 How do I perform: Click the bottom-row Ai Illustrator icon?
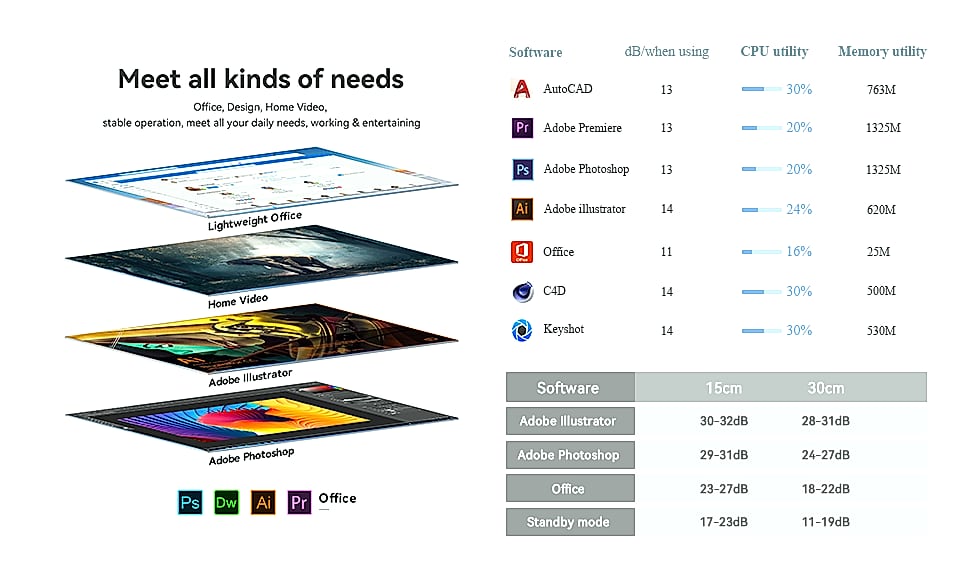click(x=263, y=502)
